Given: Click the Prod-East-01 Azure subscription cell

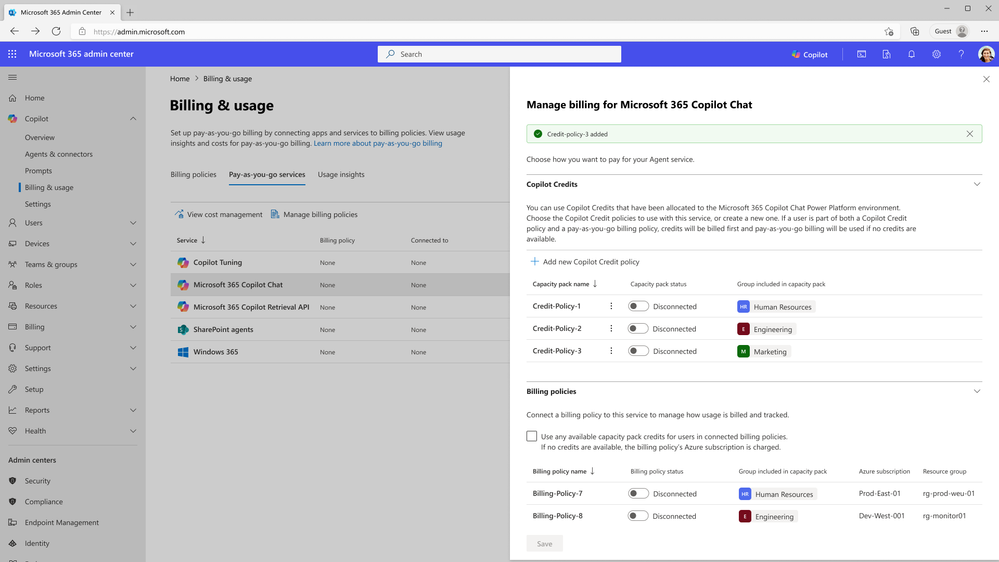Looking at the screenshot, I should pyautogui.click(x=879, y=493).
